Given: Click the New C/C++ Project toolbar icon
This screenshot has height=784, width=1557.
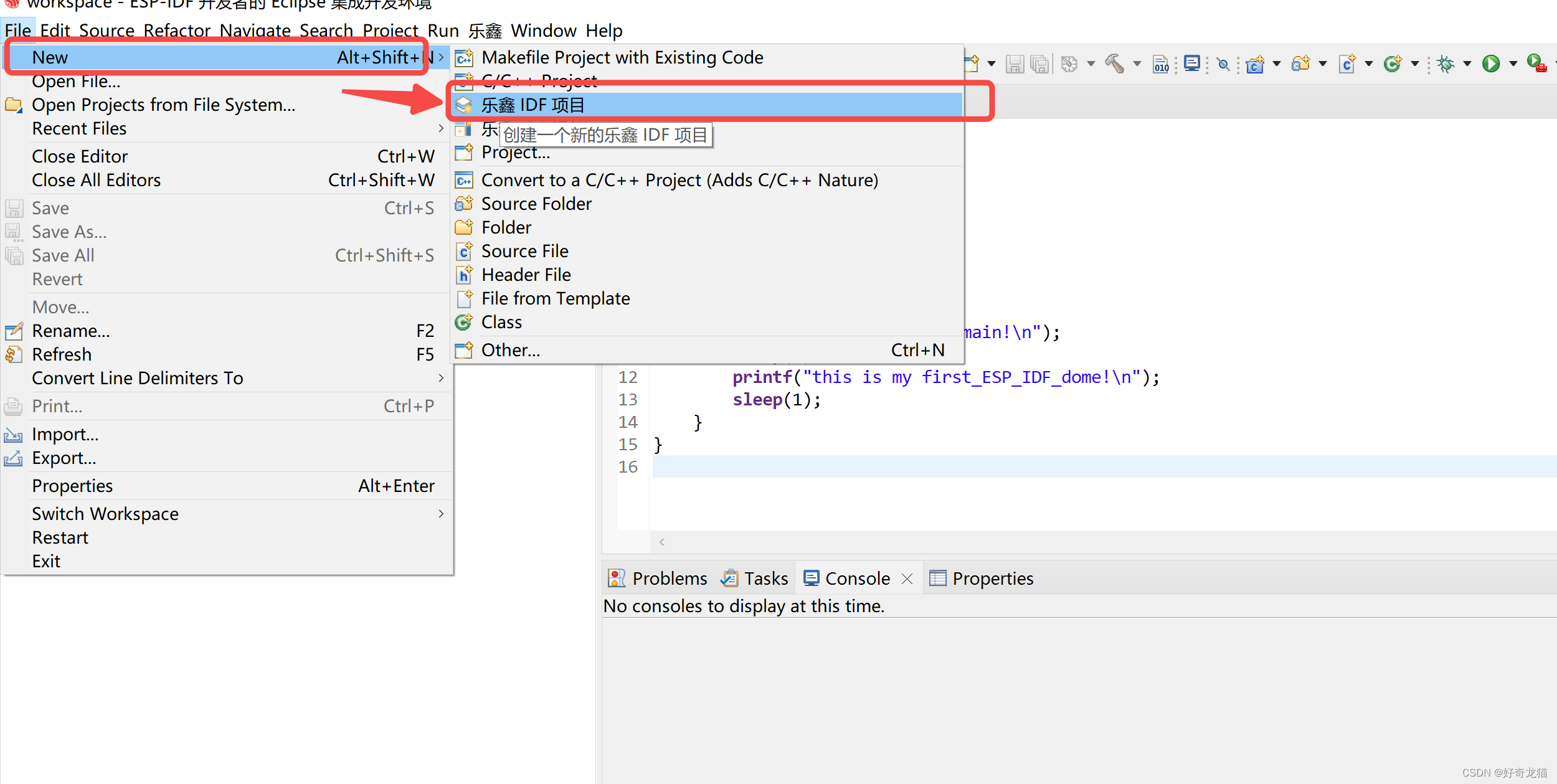Looking at the screenshot, I should [1255, 64].
